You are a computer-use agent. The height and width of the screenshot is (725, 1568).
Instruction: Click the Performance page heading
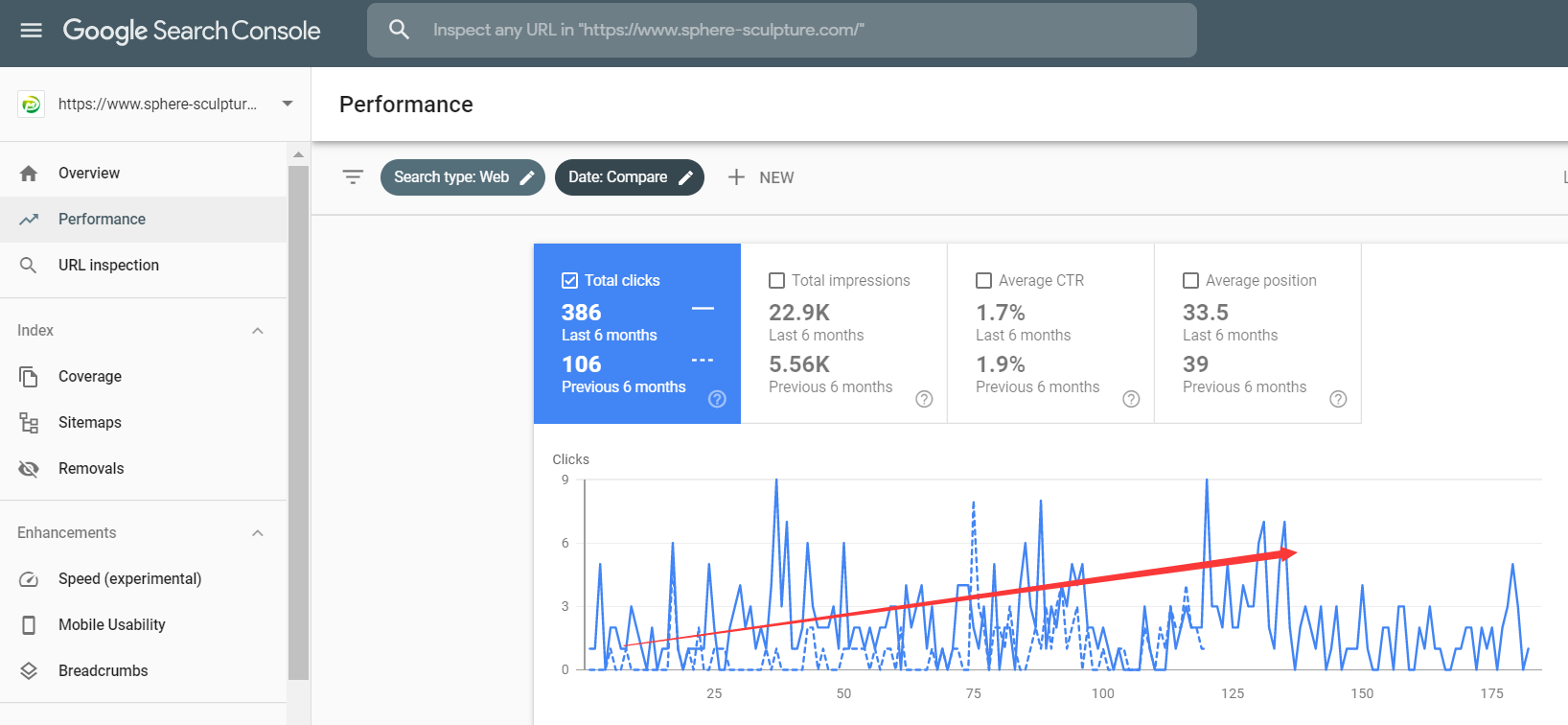click(x=406, y=105)
